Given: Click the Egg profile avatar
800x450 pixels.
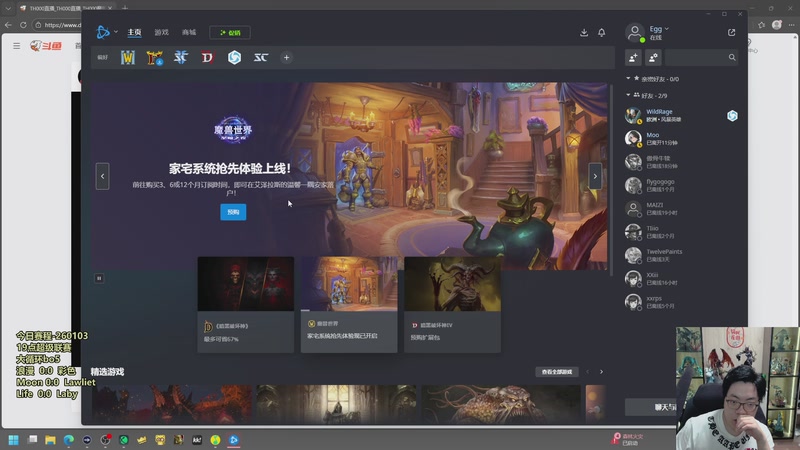Looking at the screenshot, I should tap(635, 33).
